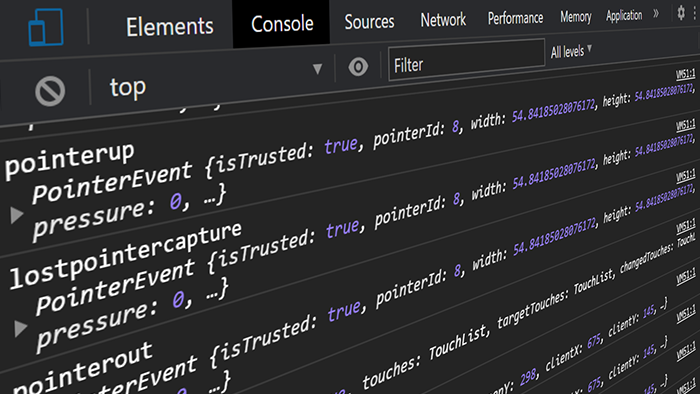Open the kebab menu beside the gear
Viewport: 700px width, 394px height.
point(695,13)
